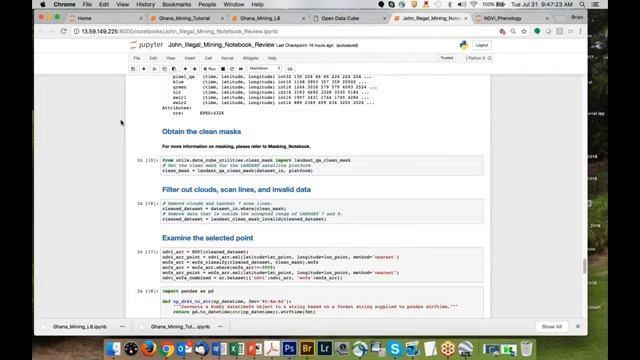640x360 pixels.
Task: Open Lightroom from the dock
Action: coord(324,349)
